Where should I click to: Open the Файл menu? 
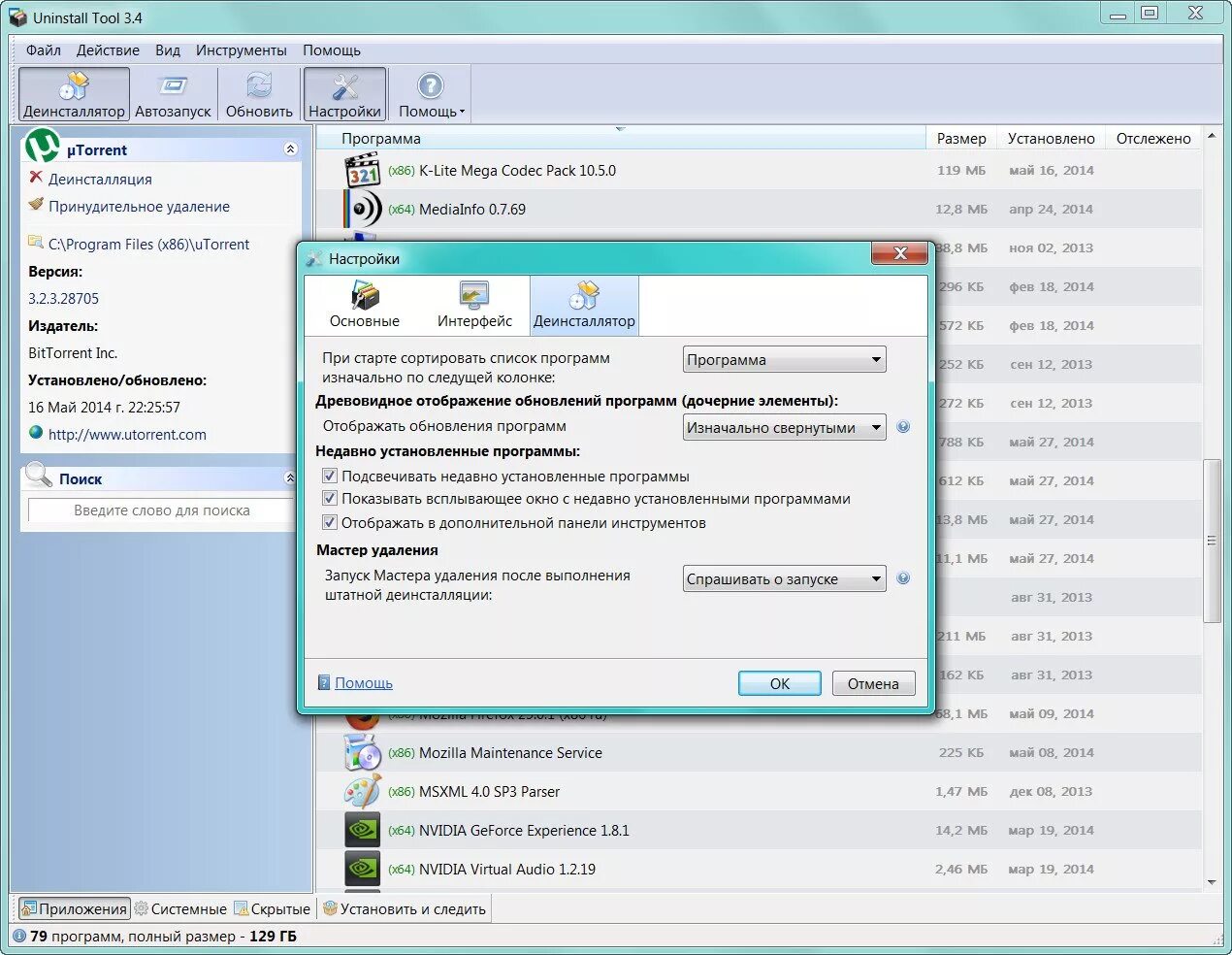(x=44, y=50)
